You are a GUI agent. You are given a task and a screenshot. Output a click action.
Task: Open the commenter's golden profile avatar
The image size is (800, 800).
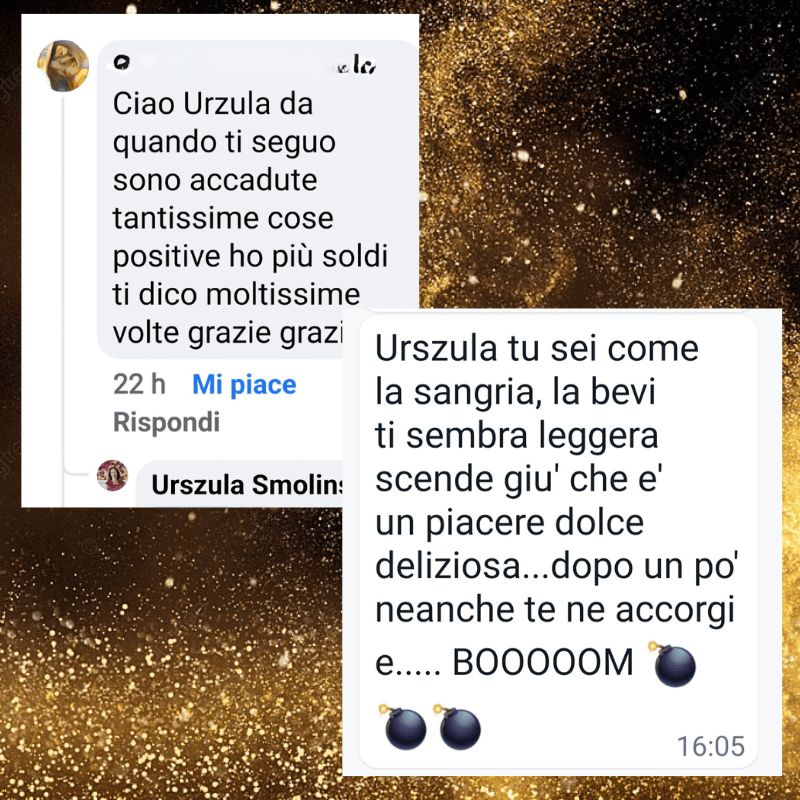pyautogui.click(x=63, y=66)
